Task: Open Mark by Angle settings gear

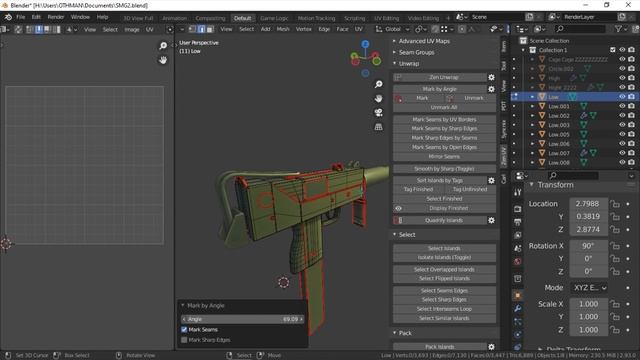Action: click(491, 89)
